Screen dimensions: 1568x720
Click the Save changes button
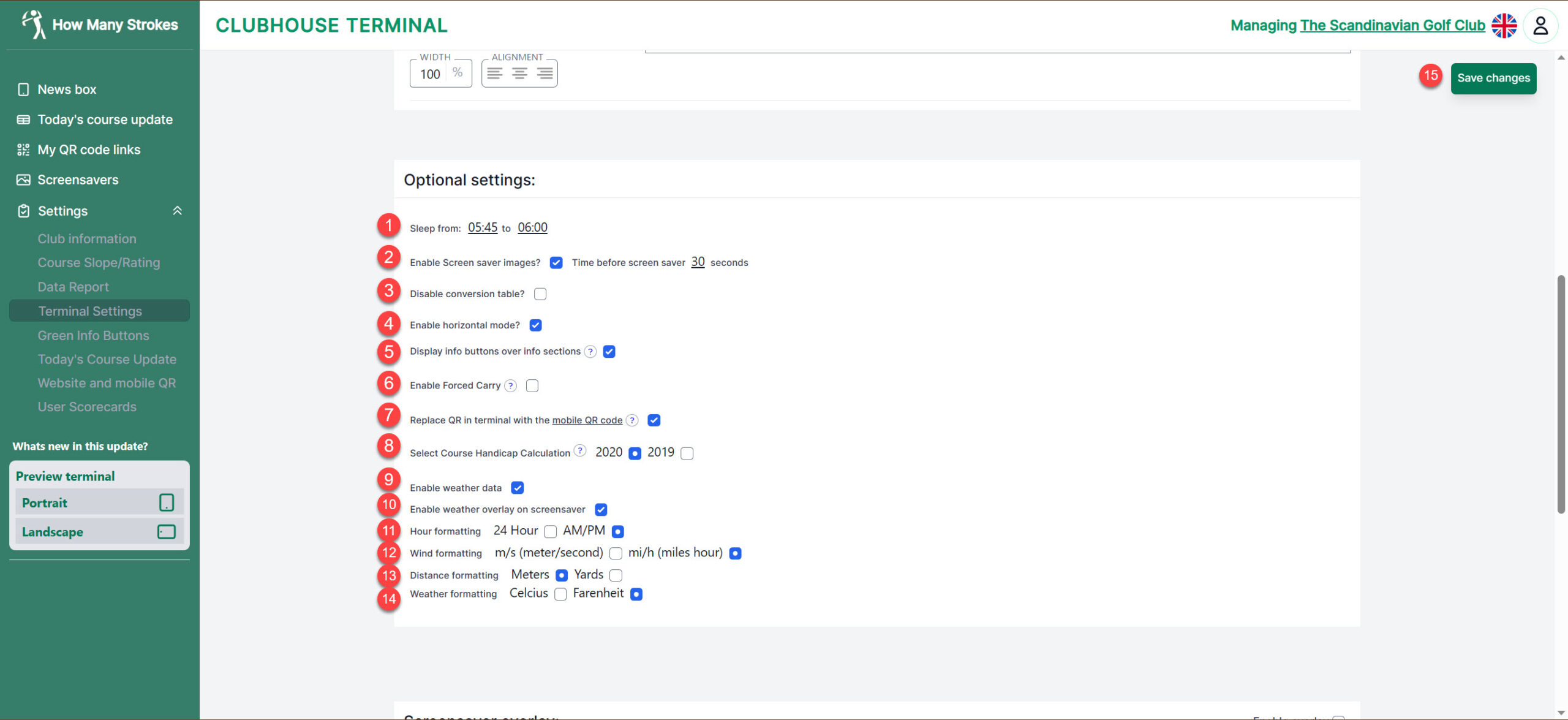click(1493, 78)
